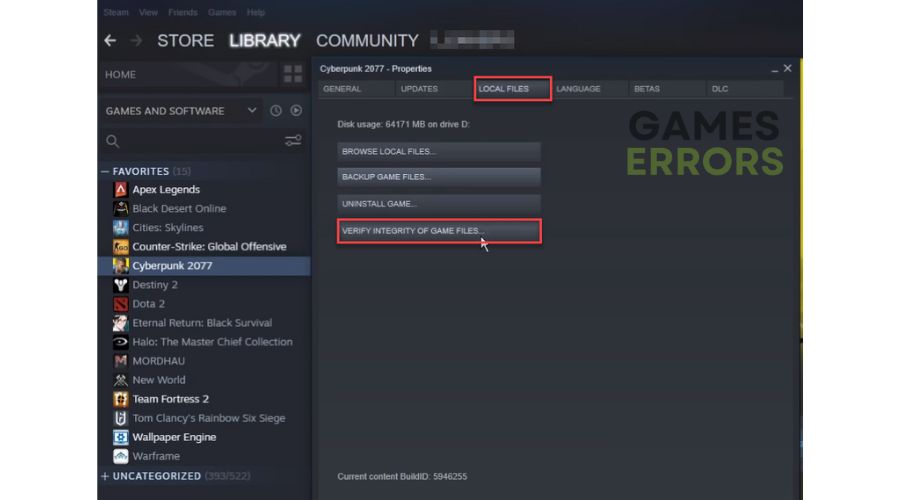Open the blurred profile name section
The image size is (900, 500).
(472, 40)
